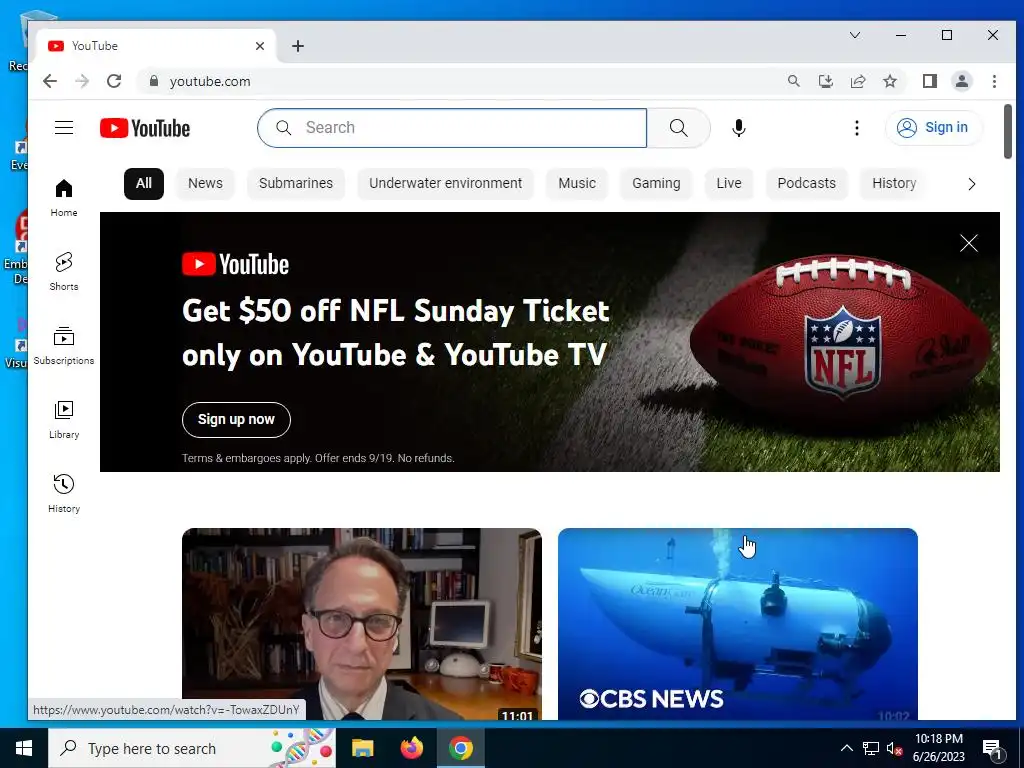This screenshot has height=768, width=1024.
Task: Click the address bar zoom magnifier icon
Action: coord(793,81)
